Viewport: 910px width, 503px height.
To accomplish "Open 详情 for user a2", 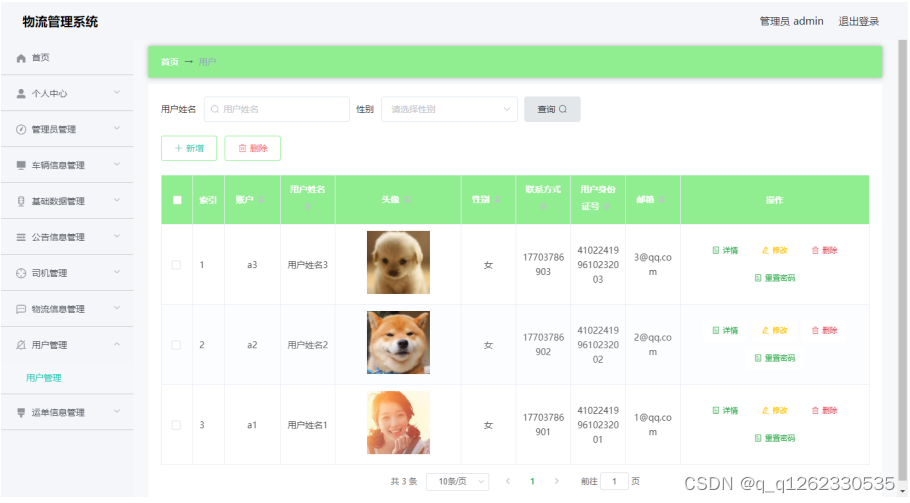I will [725, 331].
